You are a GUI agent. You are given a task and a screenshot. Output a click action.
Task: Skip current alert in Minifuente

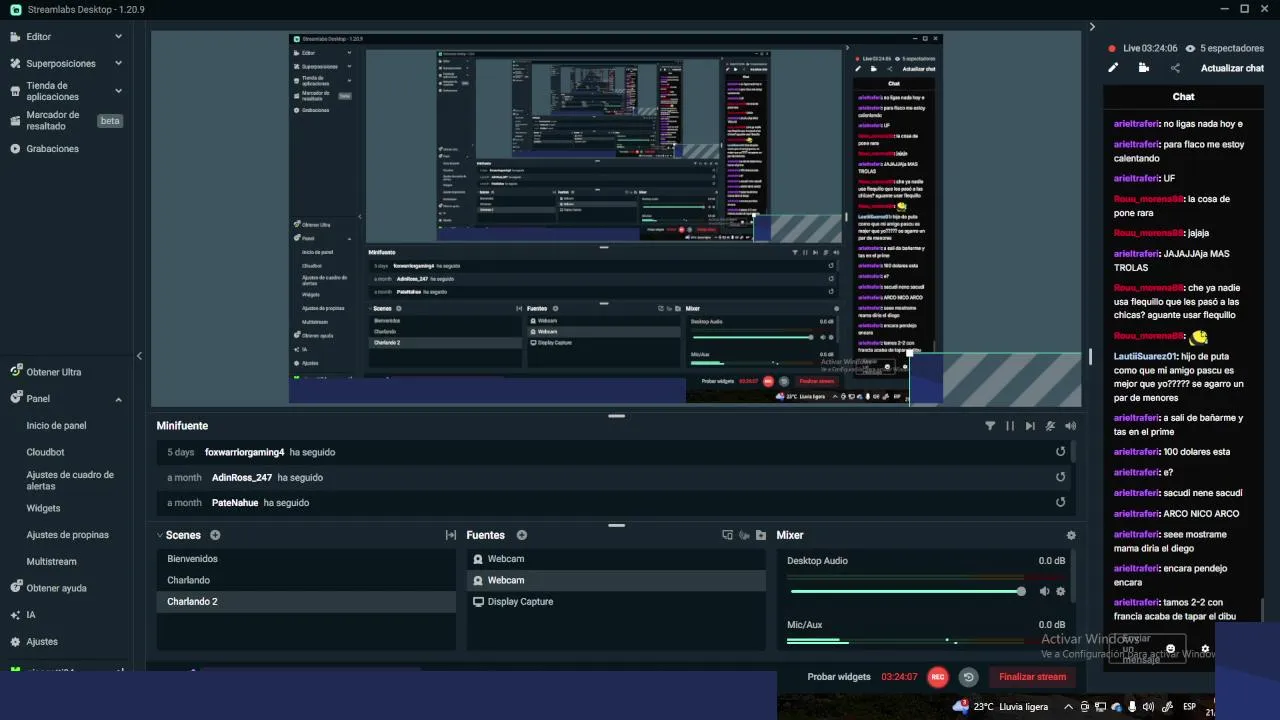[x=1030, y=426]
